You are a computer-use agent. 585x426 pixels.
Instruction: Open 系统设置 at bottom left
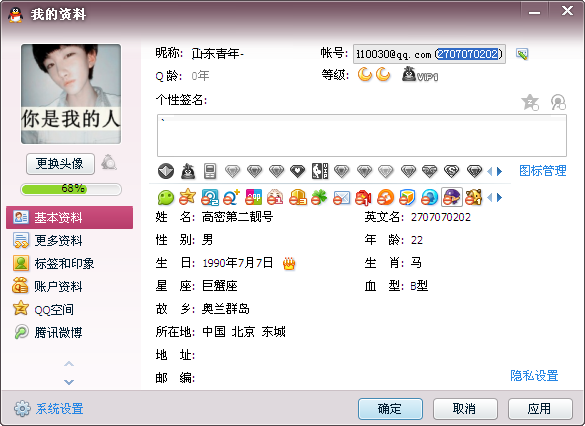49,409
